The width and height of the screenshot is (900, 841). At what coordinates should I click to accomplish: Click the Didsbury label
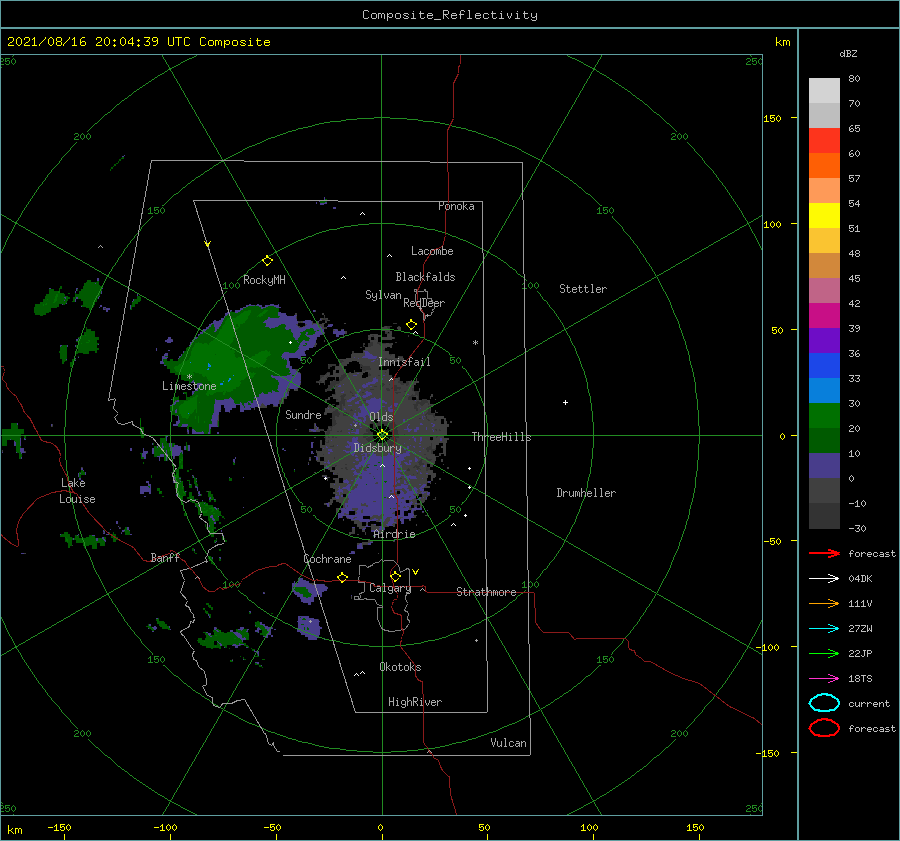click(378, 448)
